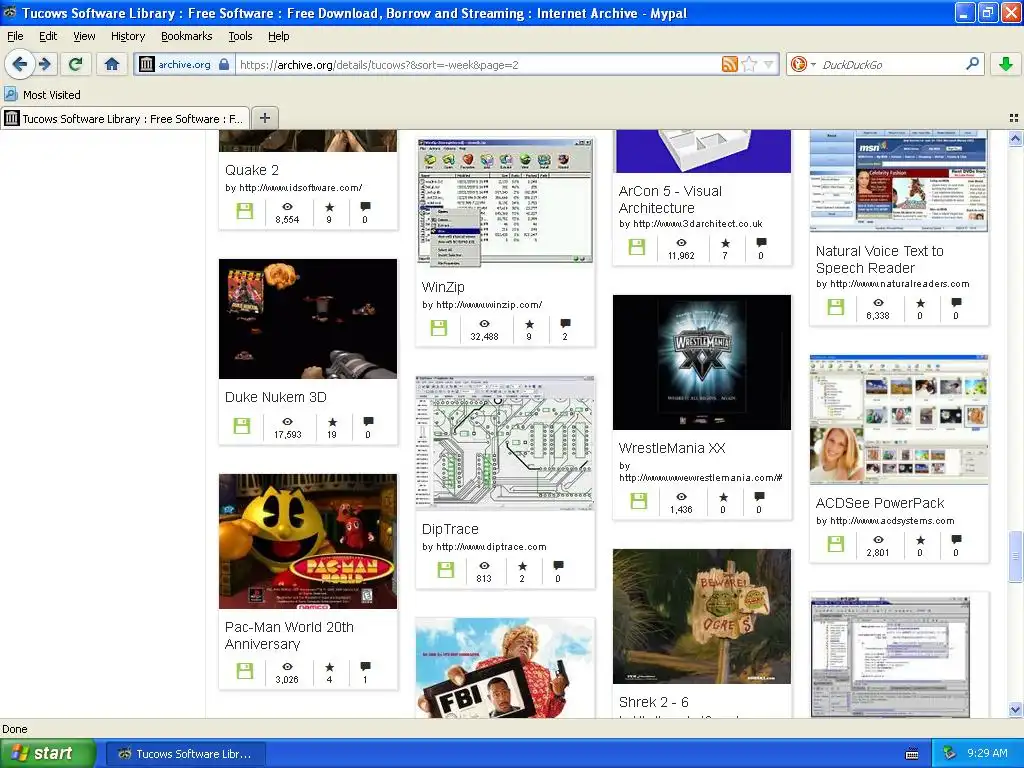Open the ACDSee PowerPack title link

pyautogui.click(x=880, y=503)
